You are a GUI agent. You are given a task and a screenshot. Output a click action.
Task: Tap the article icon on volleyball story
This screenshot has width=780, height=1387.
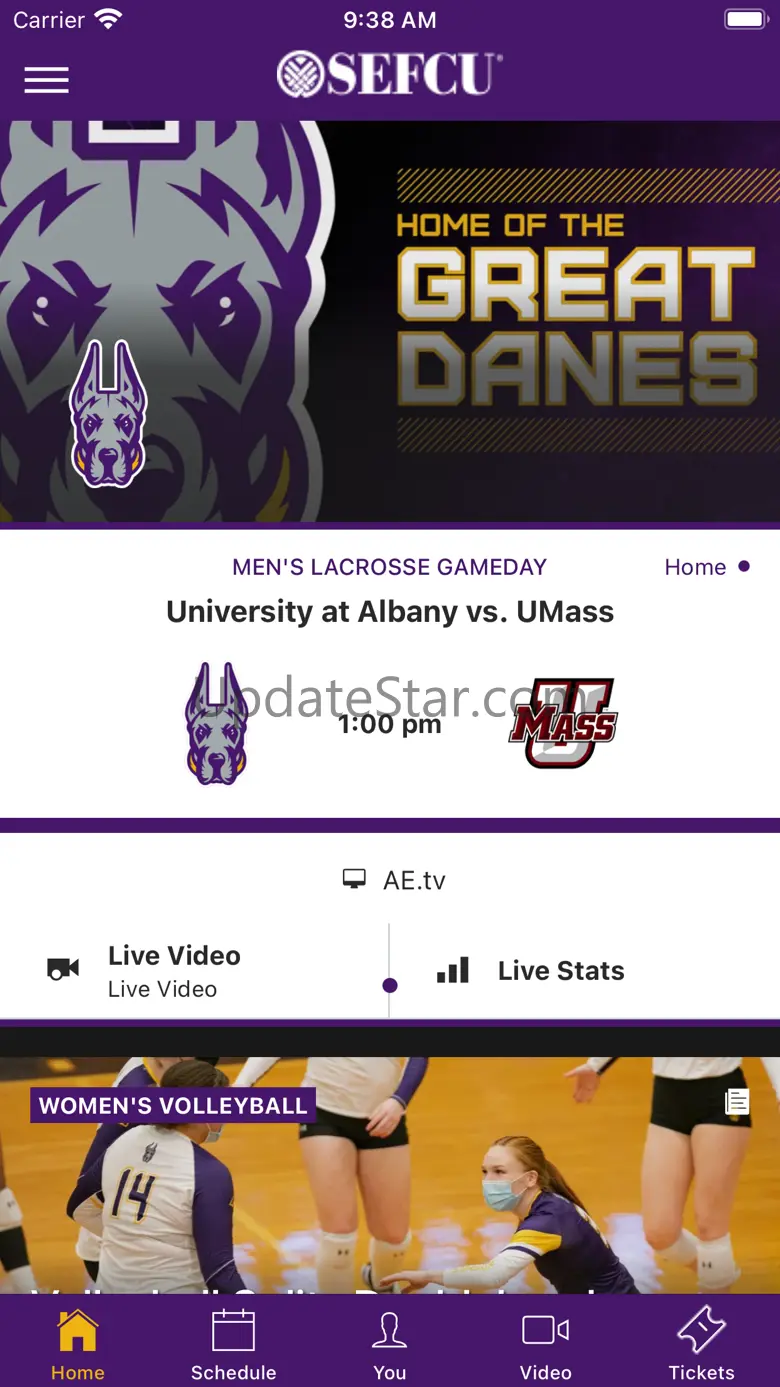(x=737, y=1102)
